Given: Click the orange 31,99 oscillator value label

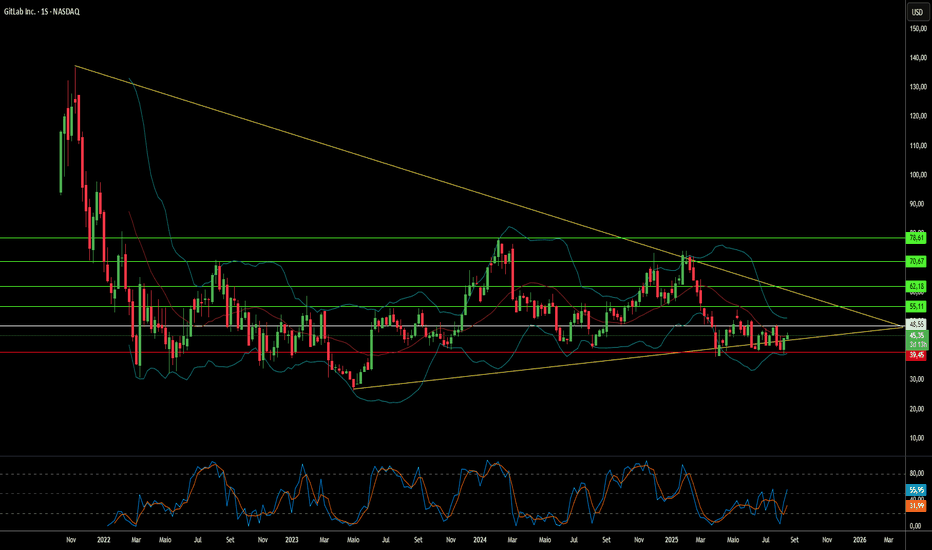Looking at the screenshot, I should click(917, 506).
